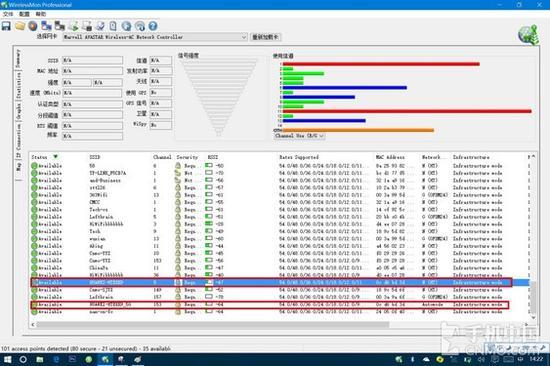The height and width of the screenshot is (366, 550).
Task: Open the yellow folder toolbar icon
Action: 20,26
